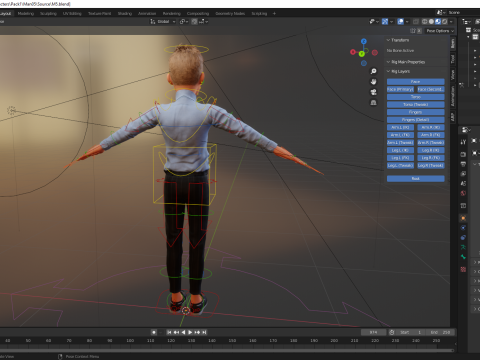Click the End frame field
Image resolution: width=480 pixels, height=360 pixels.
click(440, 332)
